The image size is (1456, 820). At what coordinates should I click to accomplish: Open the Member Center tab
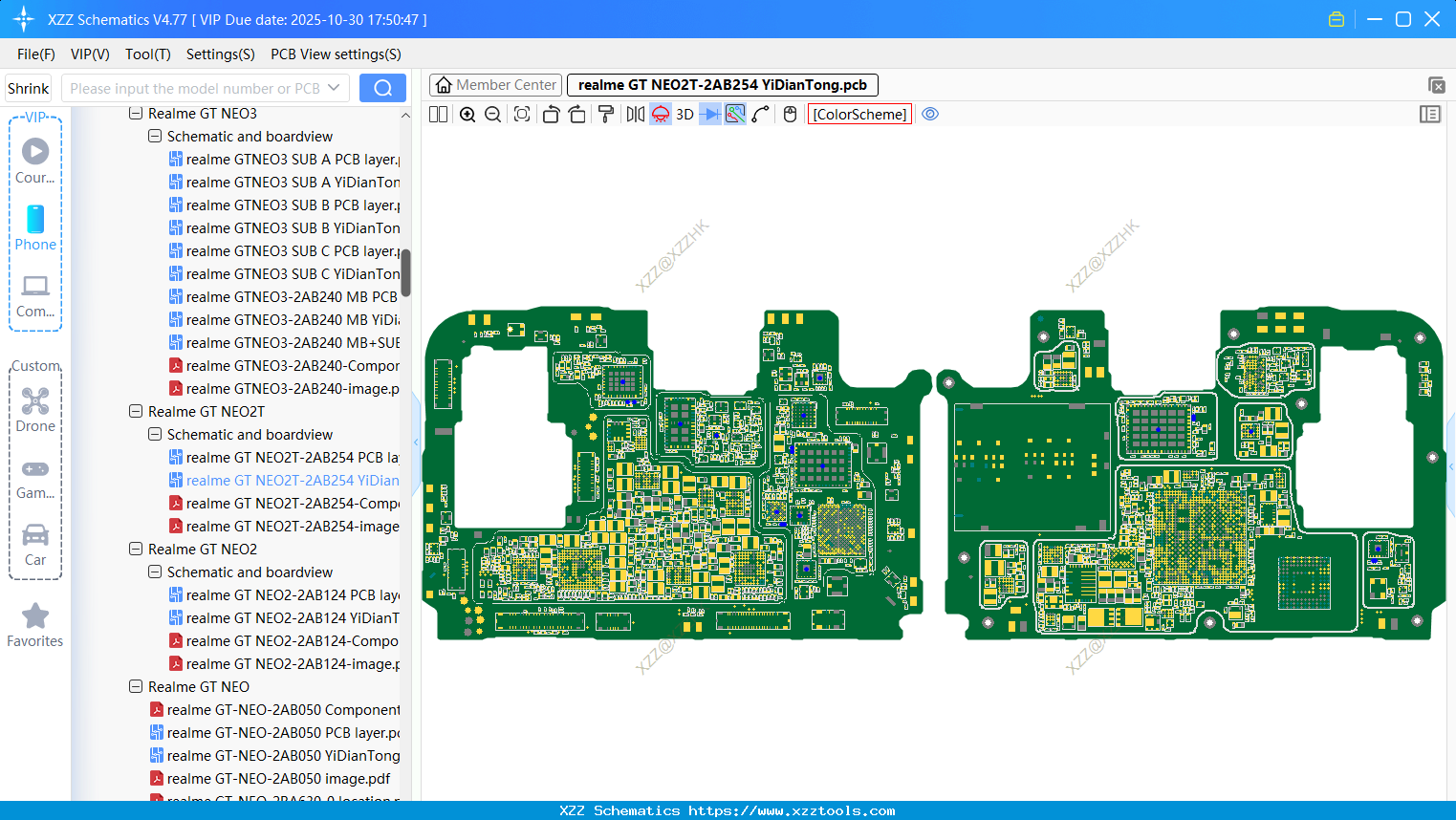[495, 85]
